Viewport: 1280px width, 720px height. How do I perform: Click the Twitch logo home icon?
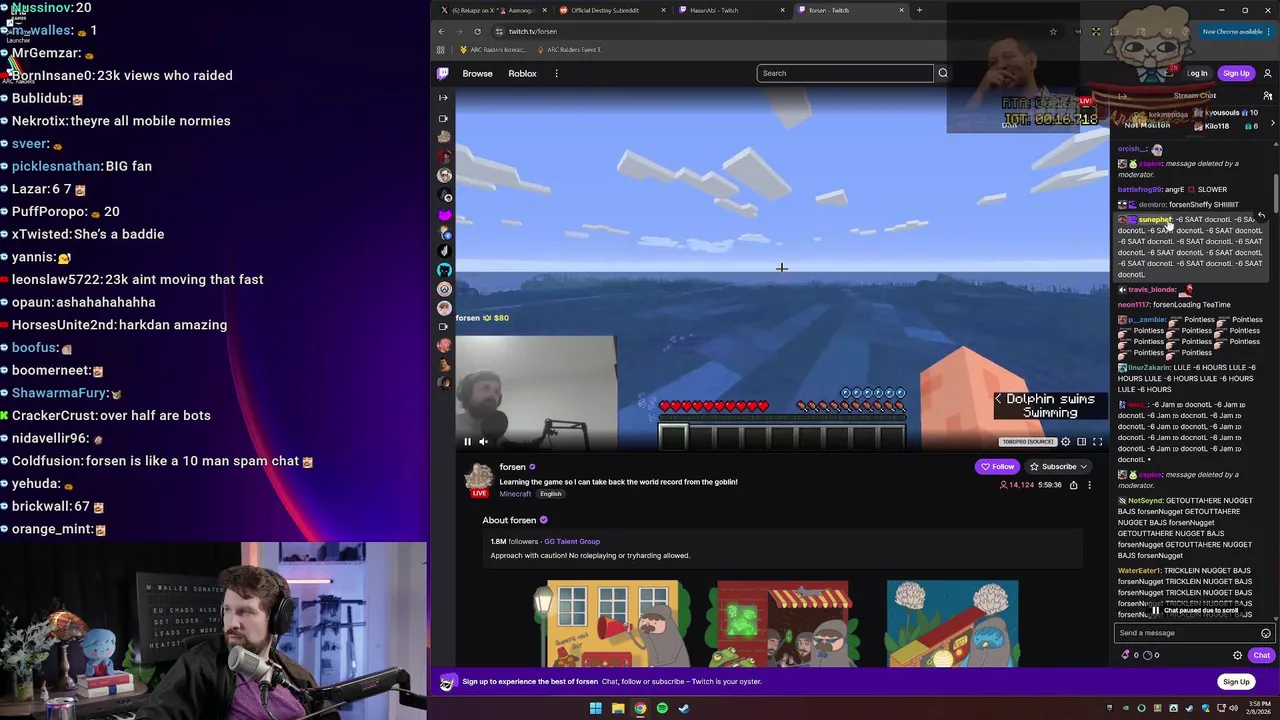click(x=443, y=73)
